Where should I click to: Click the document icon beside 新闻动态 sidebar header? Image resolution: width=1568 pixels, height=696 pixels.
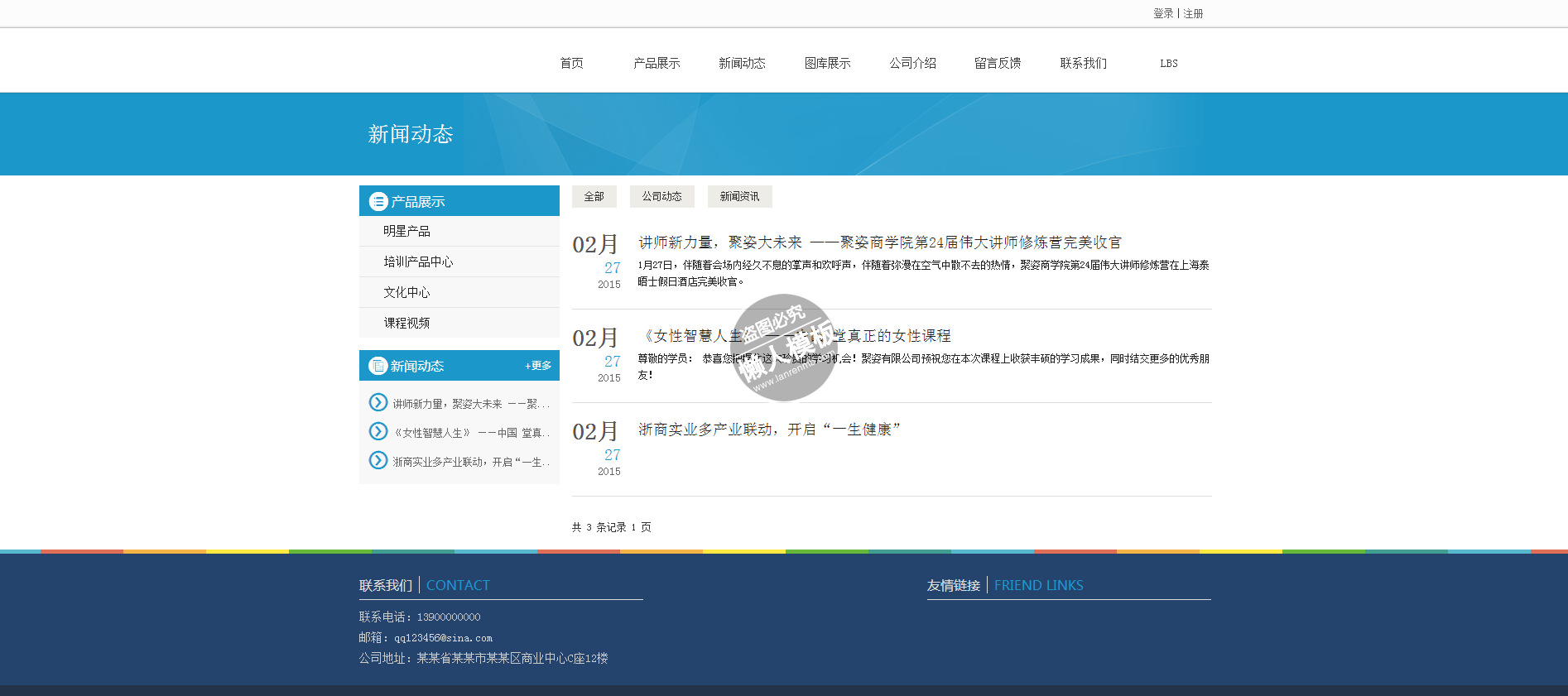[x=378, y=366]
